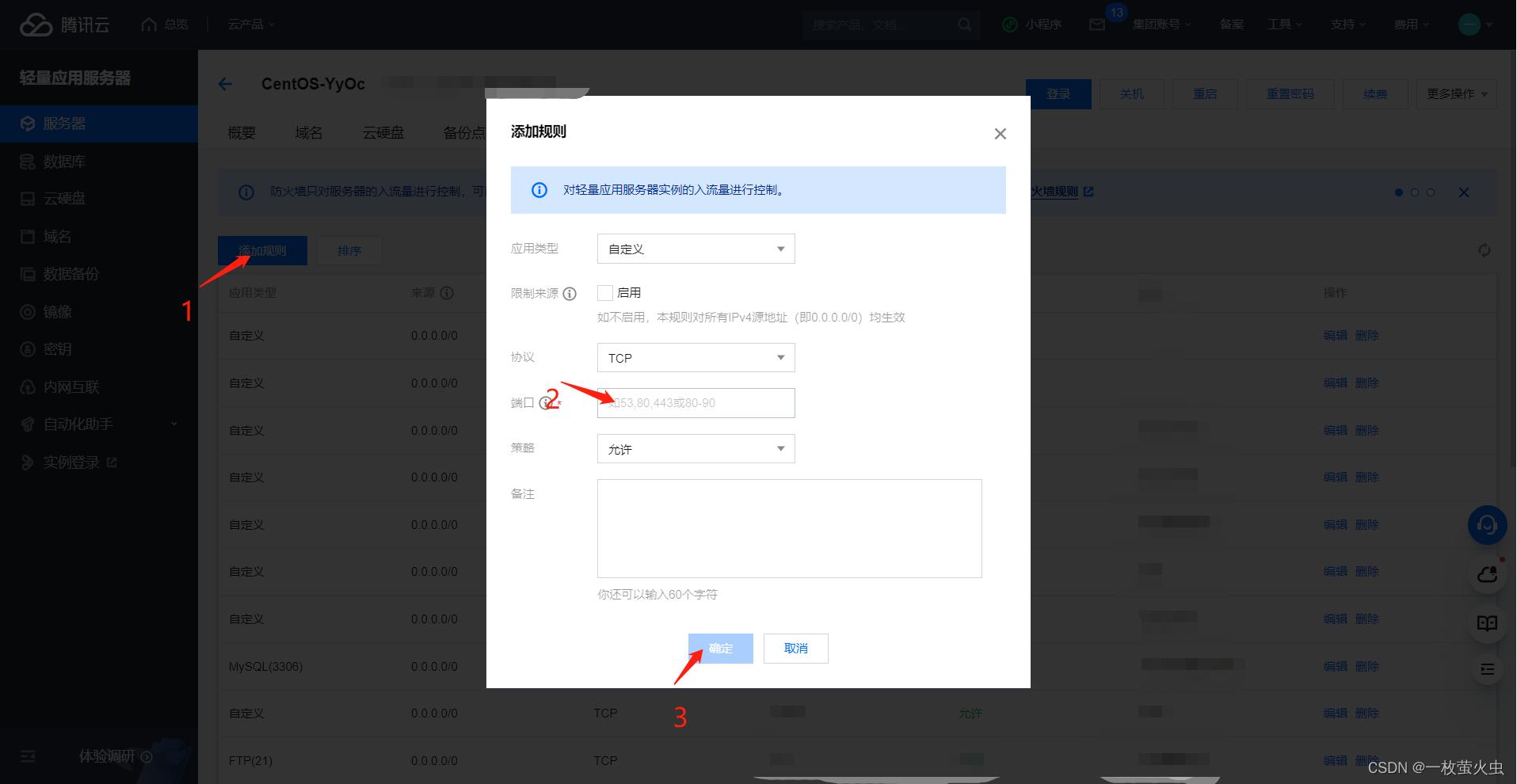The width and height of the screenshot is (1517, 784).
Task: Click the search magnifier icon in top bar
Action: 964,25
